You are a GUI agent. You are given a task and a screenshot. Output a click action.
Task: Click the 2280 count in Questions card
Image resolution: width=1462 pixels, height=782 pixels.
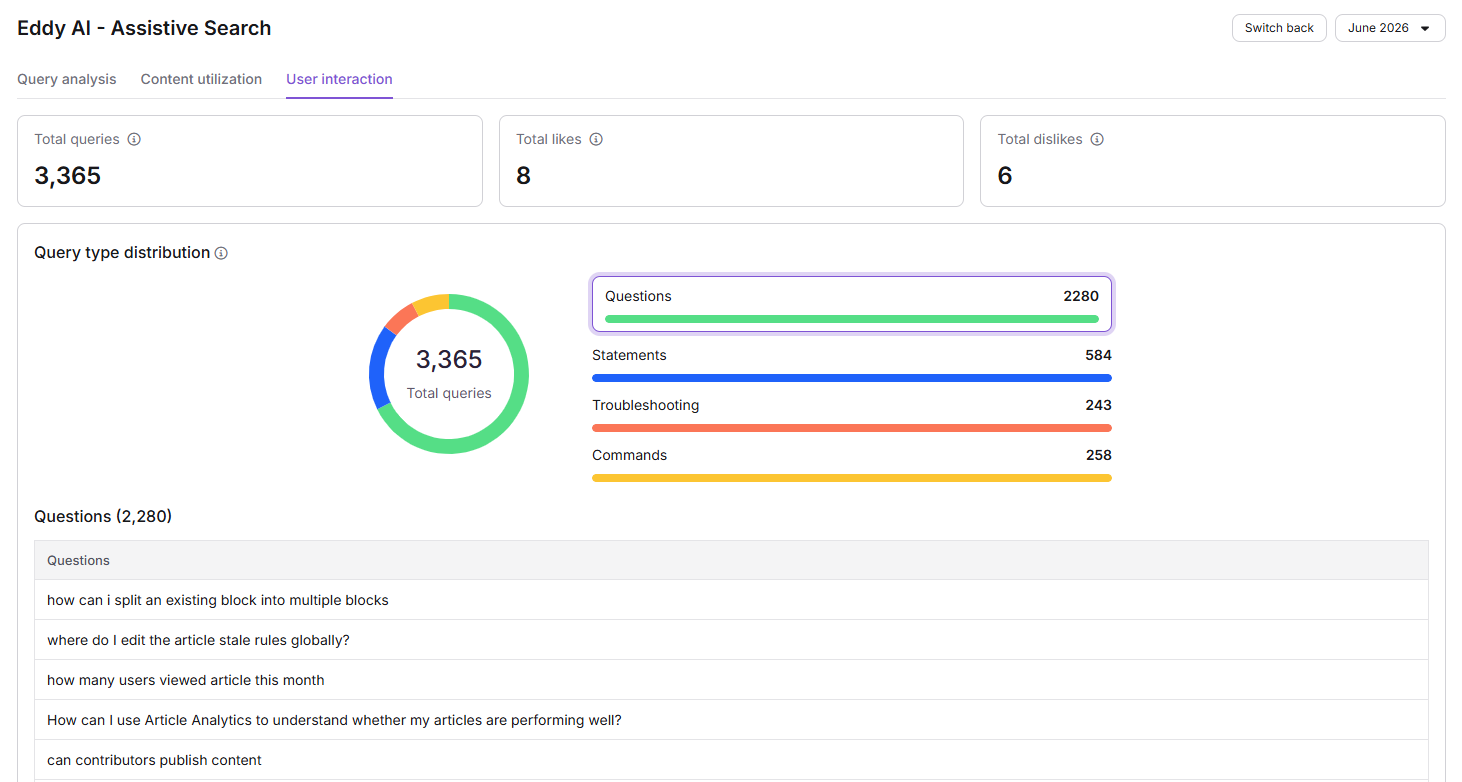click(1081, 296)
